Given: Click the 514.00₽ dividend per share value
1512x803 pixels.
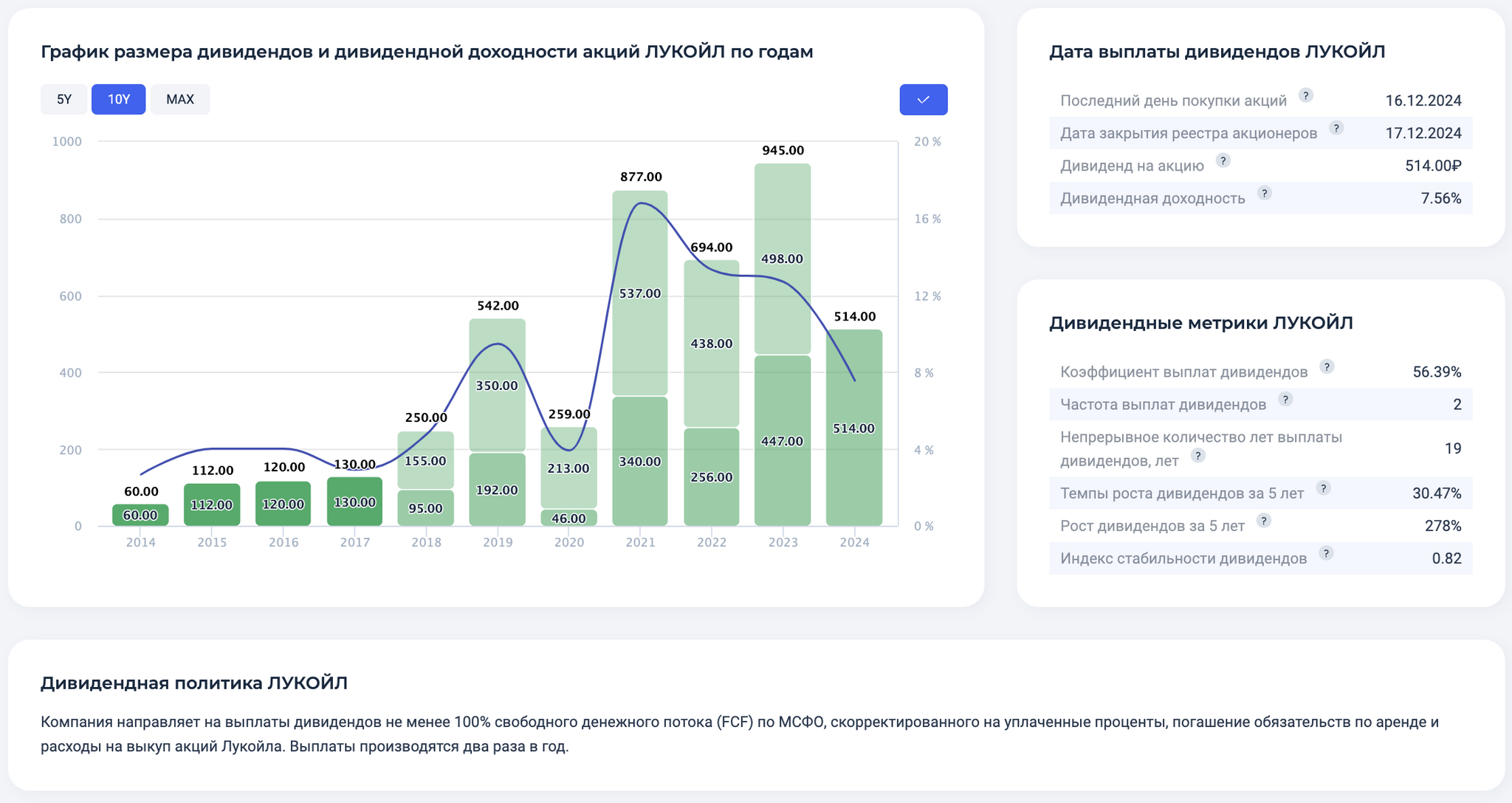Looking at the screenshot, I should [x=1433, y=165].
